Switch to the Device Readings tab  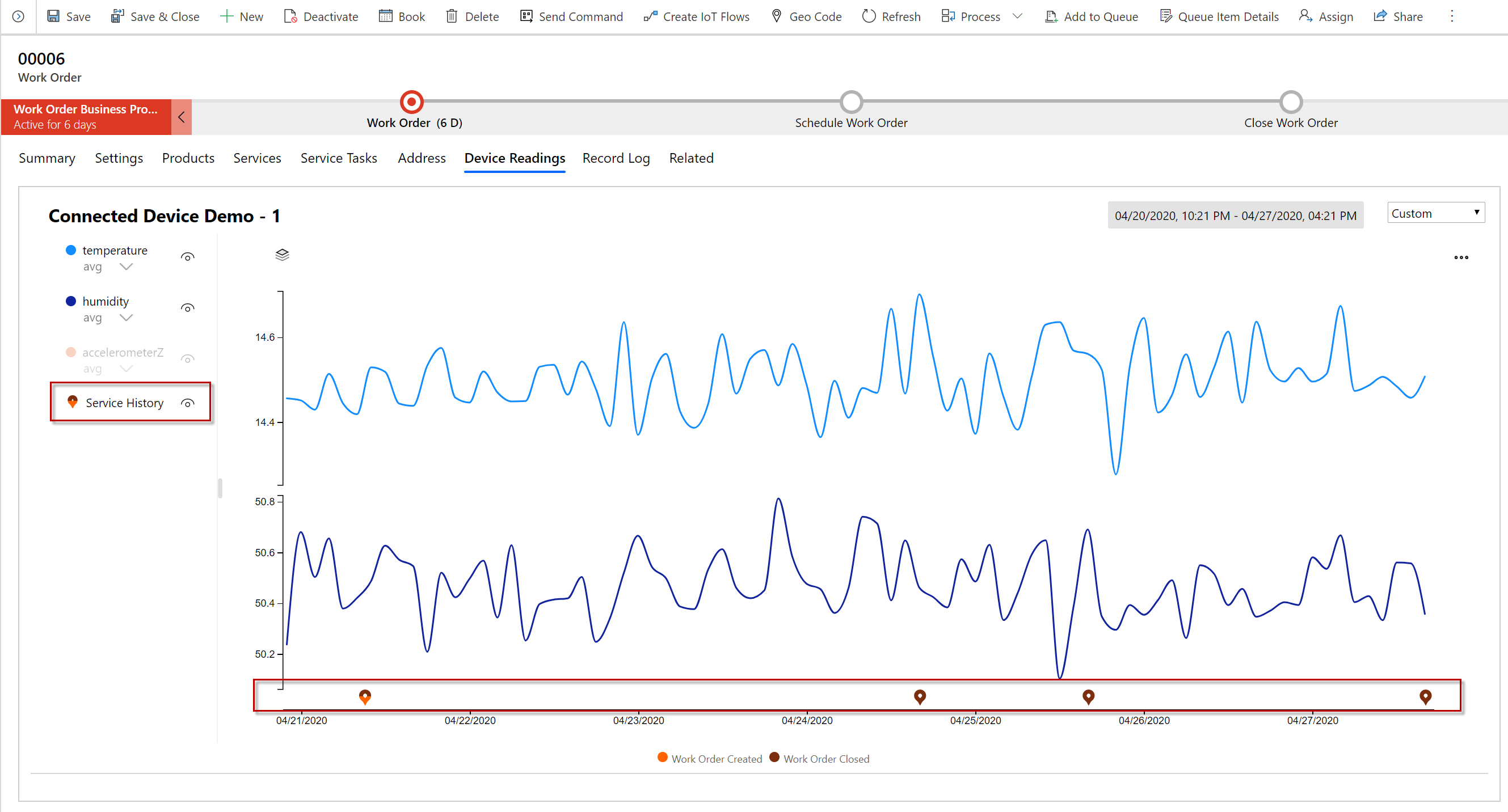[515, 158]
